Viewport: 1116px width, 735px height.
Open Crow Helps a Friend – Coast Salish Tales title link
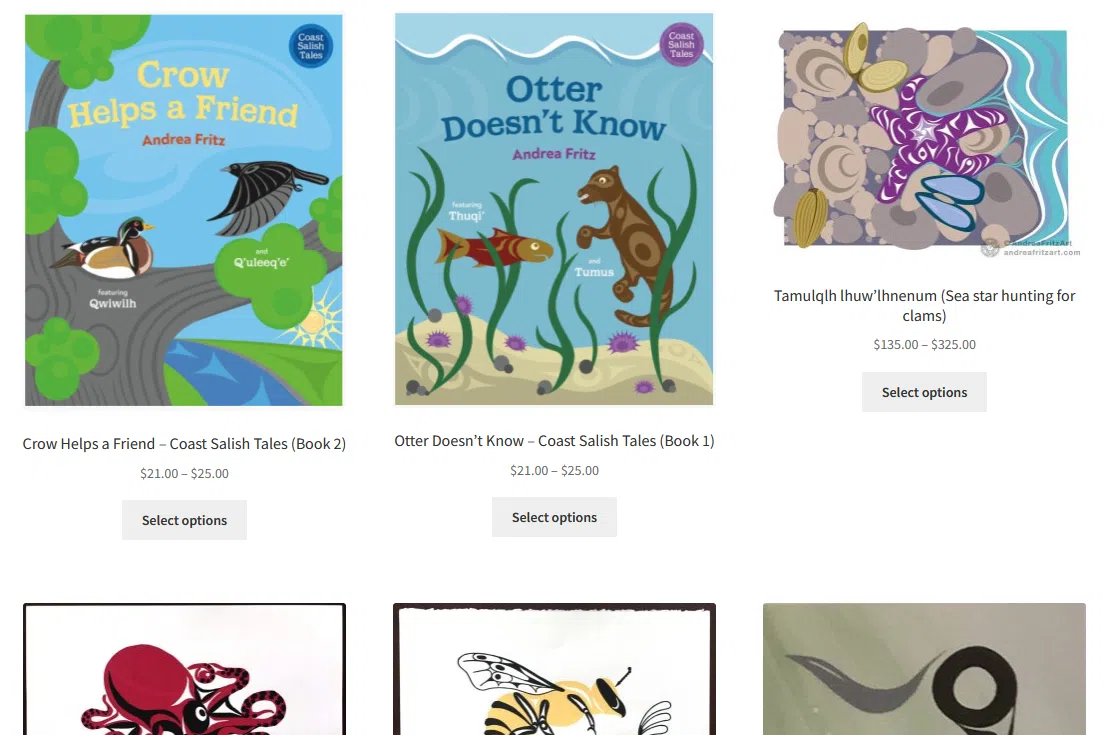pyautogui.click(x=184, y=444)
